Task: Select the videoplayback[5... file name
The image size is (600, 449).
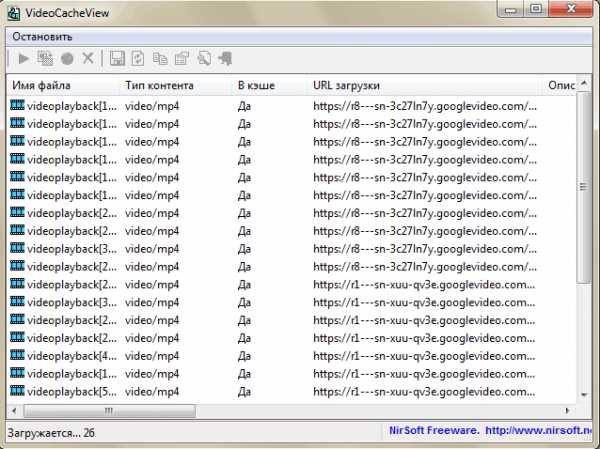Action: [x=72, y=392]
